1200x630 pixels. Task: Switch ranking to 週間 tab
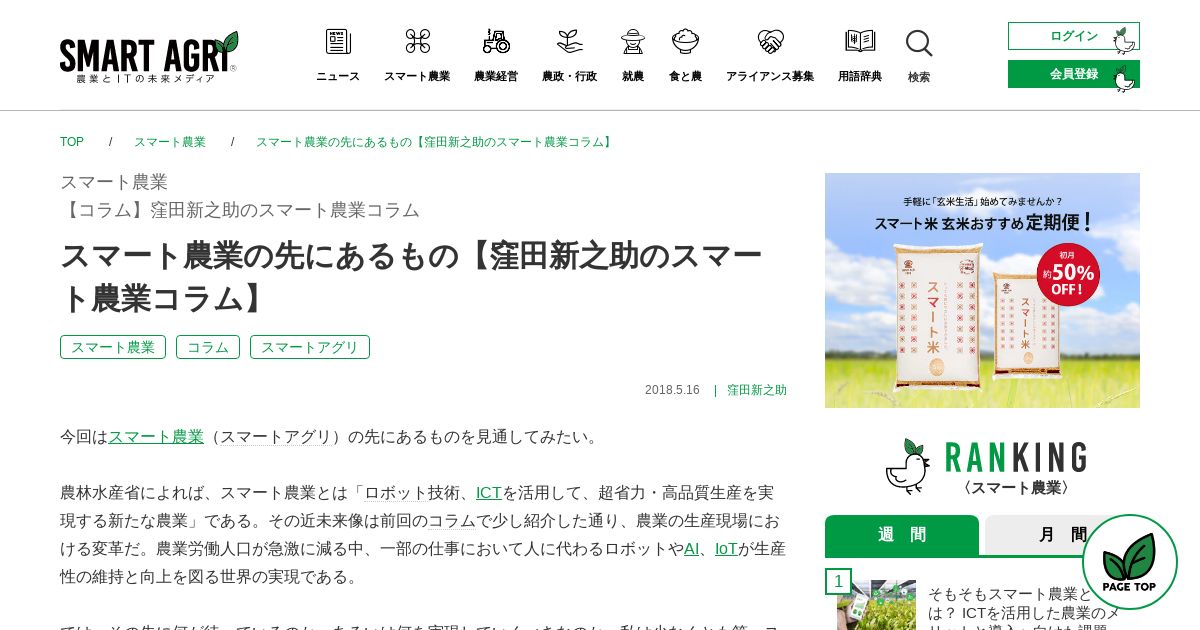click(902, 536)
